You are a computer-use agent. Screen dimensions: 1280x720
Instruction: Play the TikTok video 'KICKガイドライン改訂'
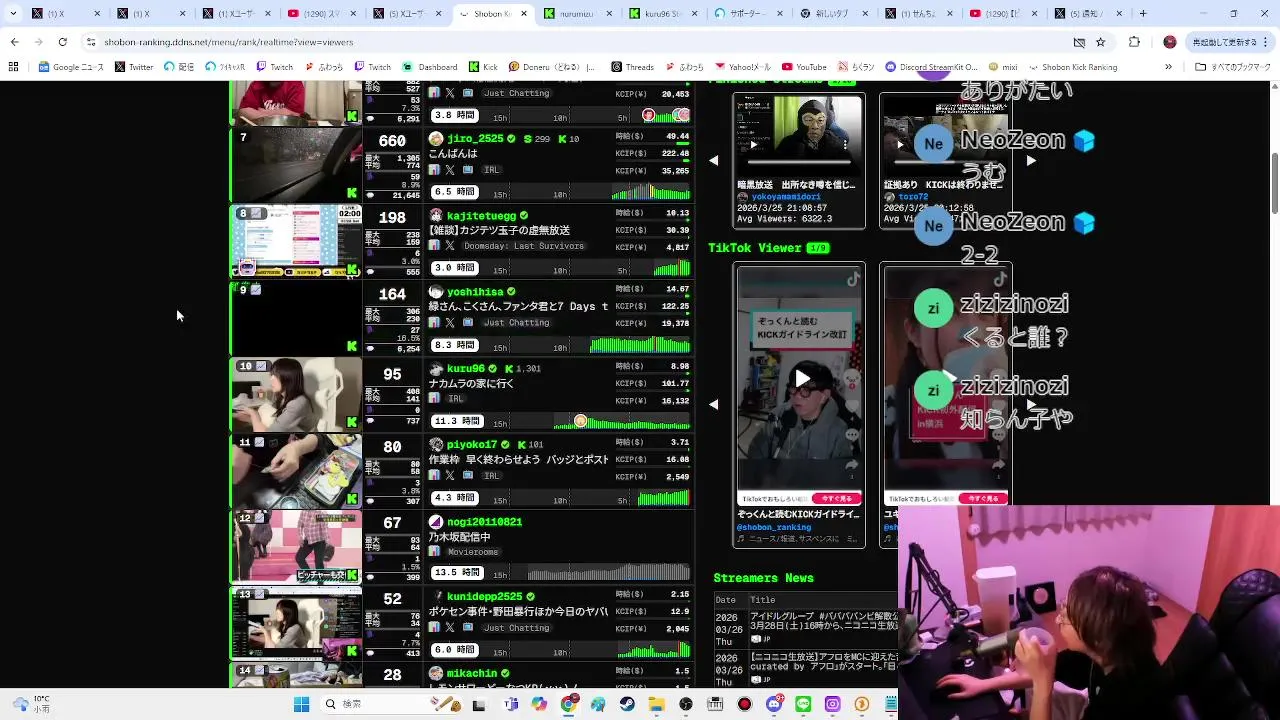[x=802, y=378]
